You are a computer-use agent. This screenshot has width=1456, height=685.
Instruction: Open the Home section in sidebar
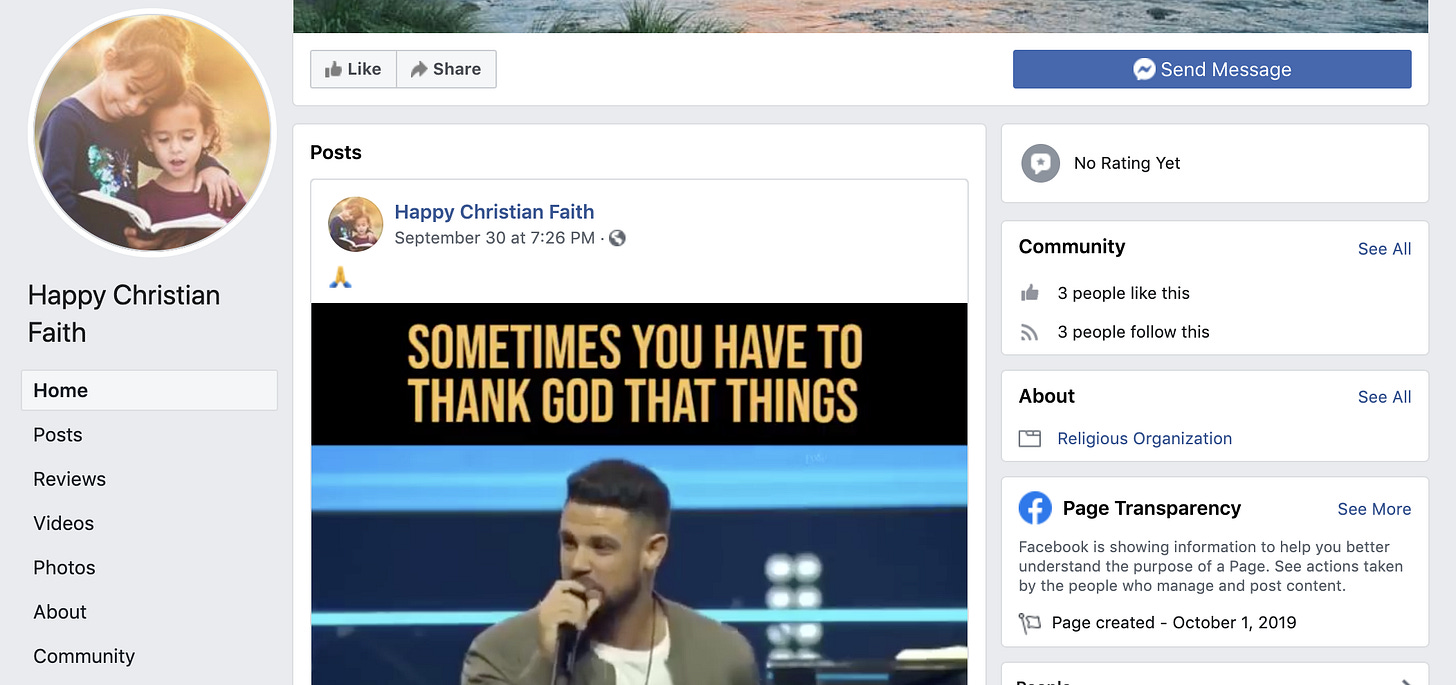[149, 390]
